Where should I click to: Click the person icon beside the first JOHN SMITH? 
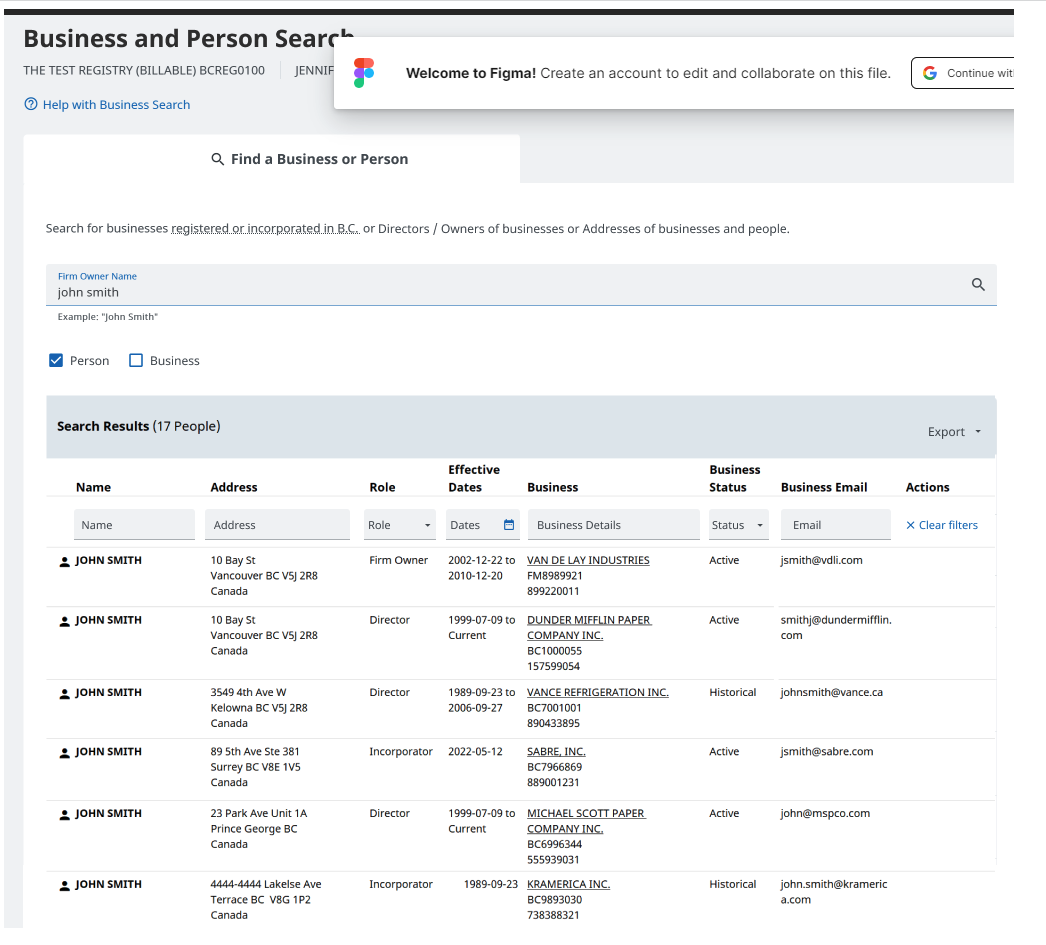pos(64,560)
